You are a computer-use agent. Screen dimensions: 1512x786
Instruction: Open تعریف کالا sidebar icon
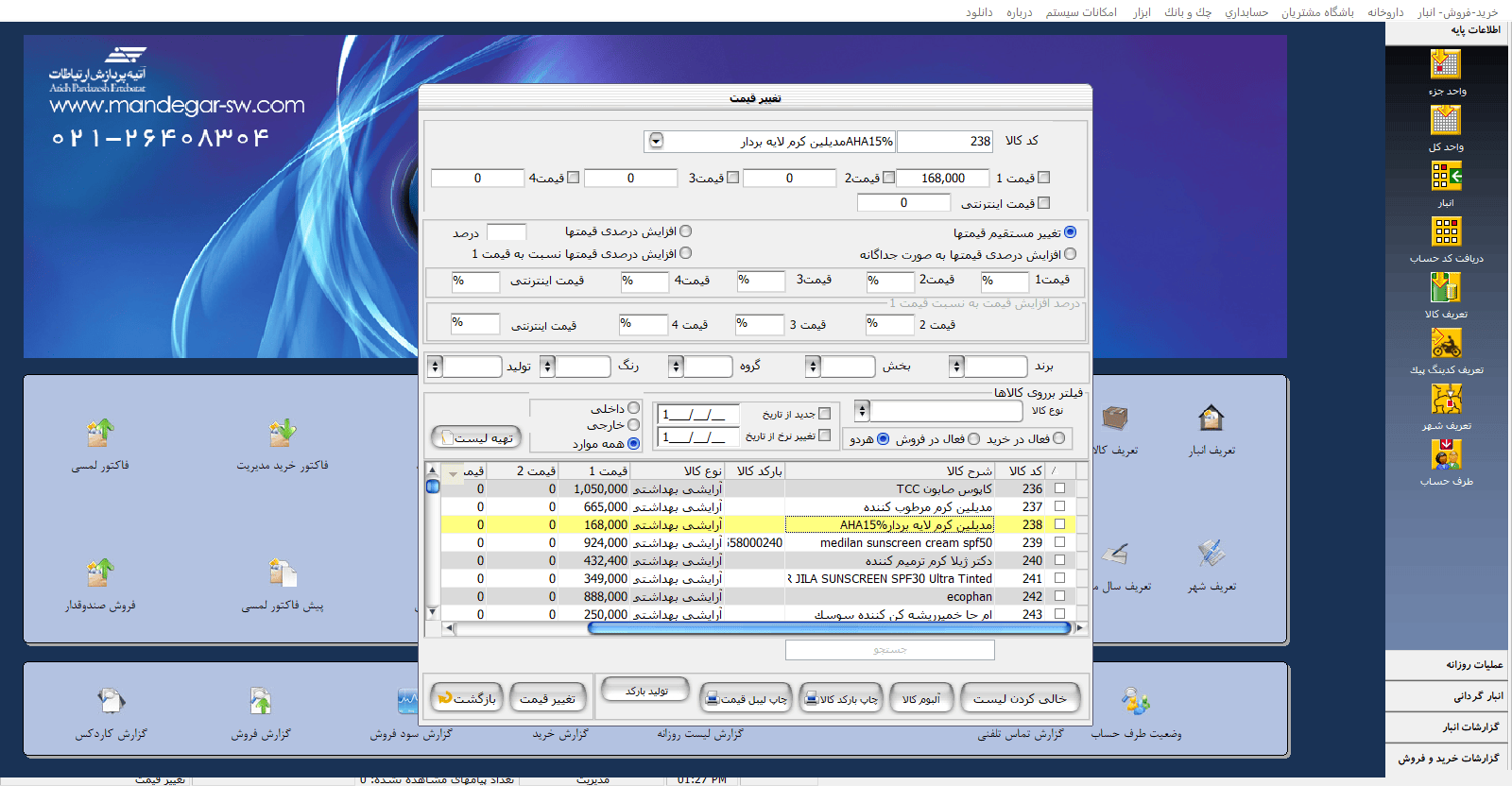(x=1446, y=287)
